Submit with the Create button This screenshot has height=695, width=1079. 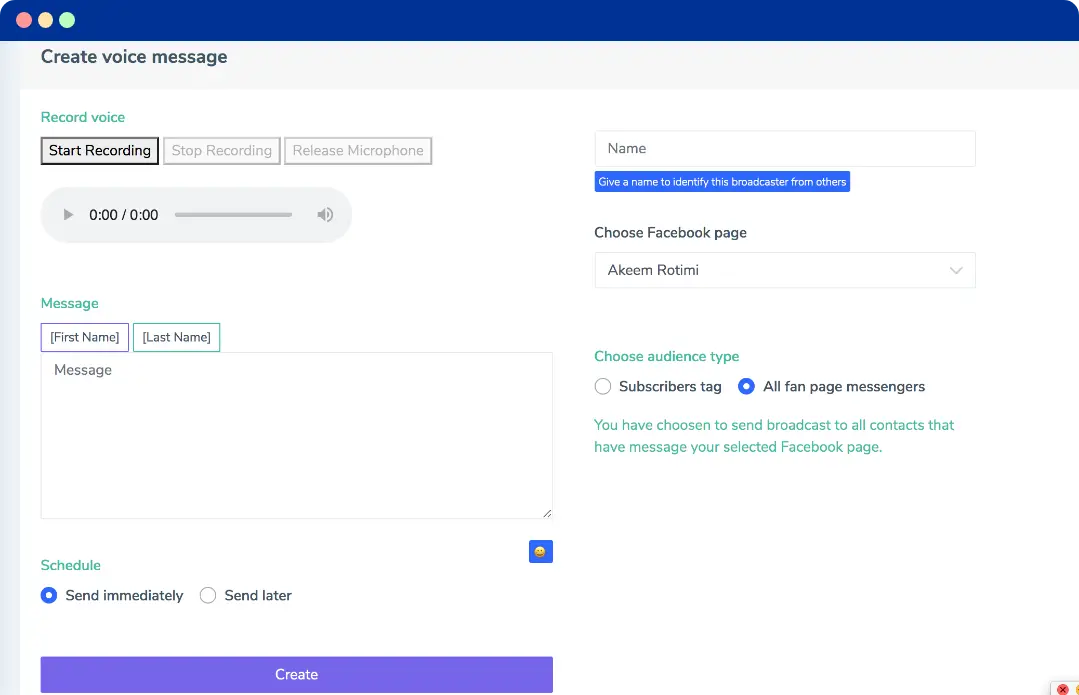[297, 674]
